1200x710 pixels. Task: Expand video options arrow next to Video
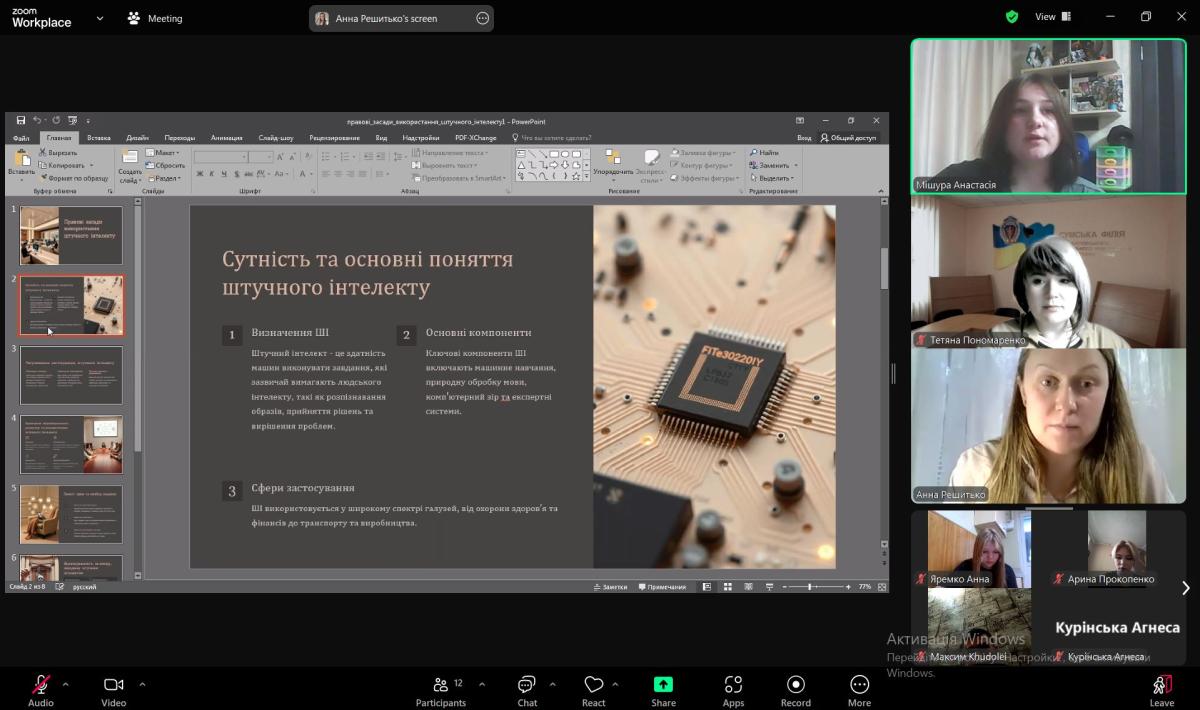[142, 684]
